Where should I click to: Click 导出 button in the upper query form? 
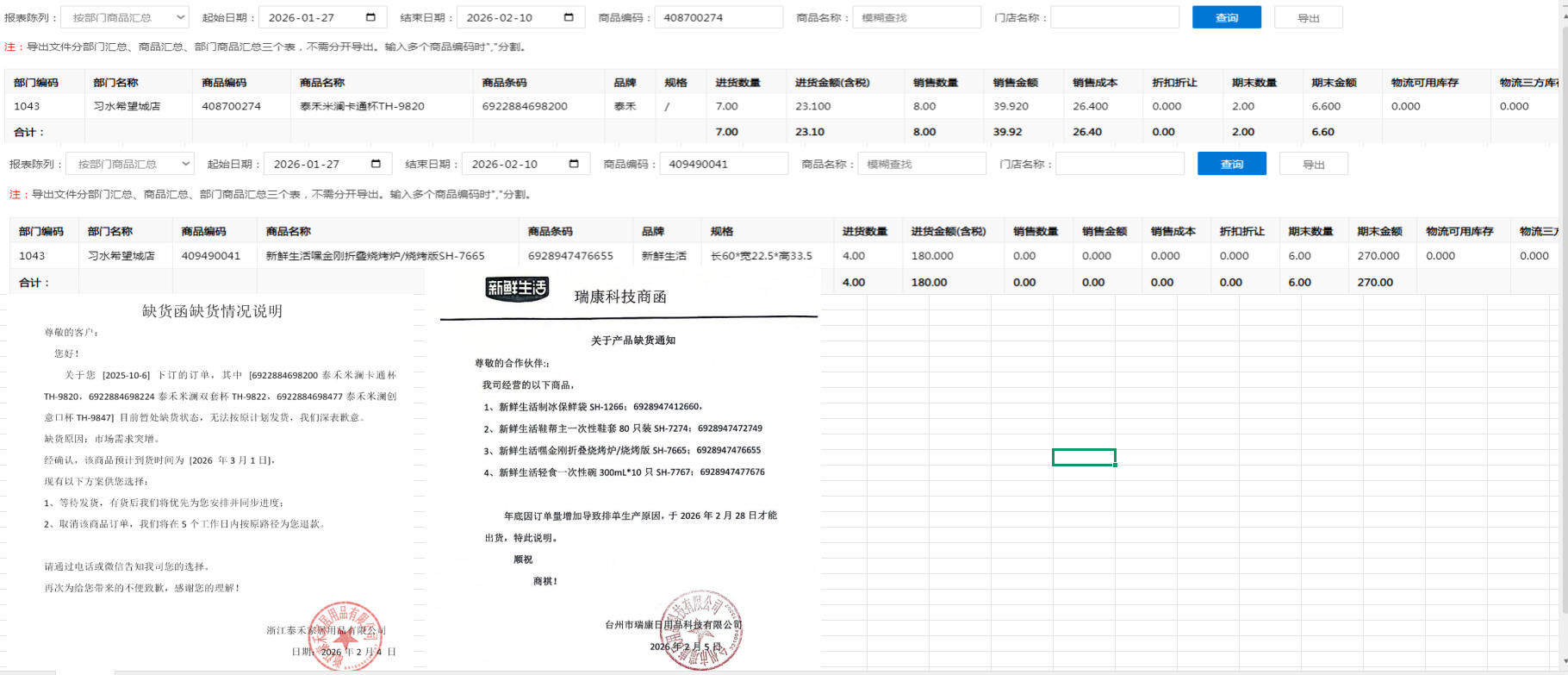coord(1308,17)
